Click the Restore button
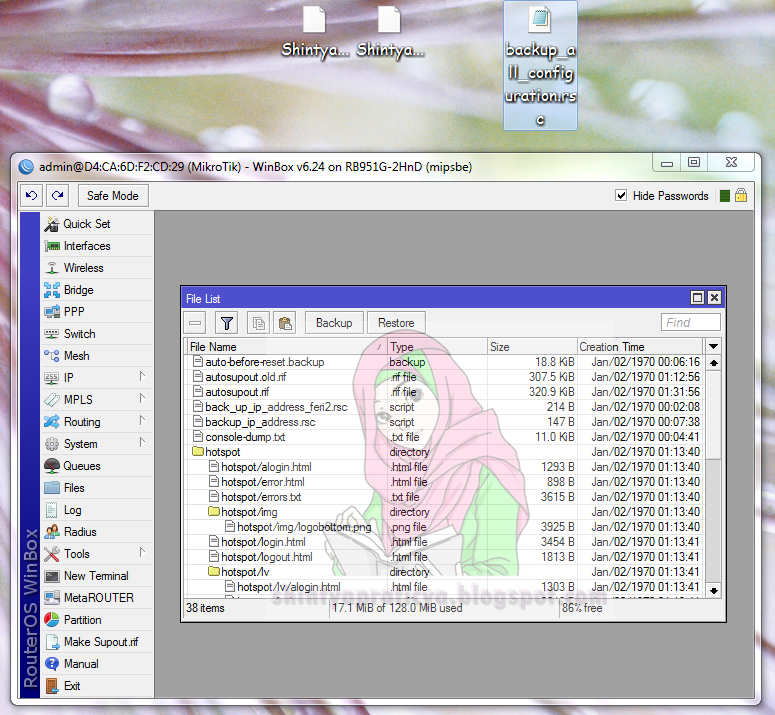This screenshot has height=715, width=775. tap(396, 323)
